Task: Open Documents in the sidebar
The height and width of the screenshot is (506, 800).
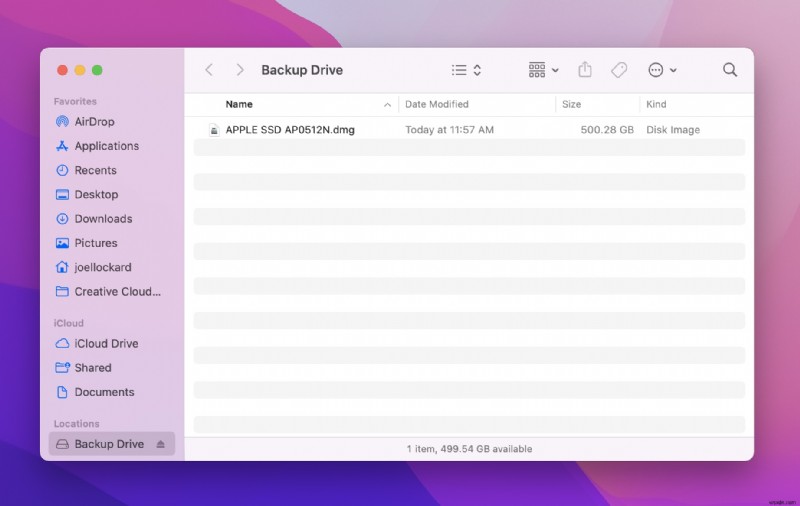Action: [x=95, y=392]
